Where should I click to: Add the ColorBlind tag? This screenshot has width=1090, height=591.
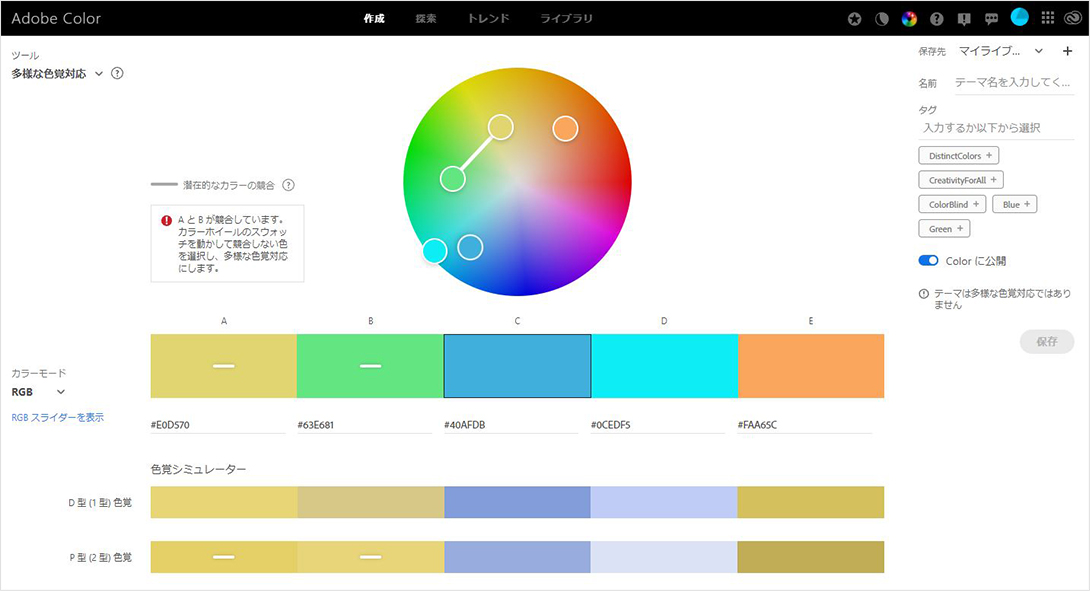click(952, 204)
